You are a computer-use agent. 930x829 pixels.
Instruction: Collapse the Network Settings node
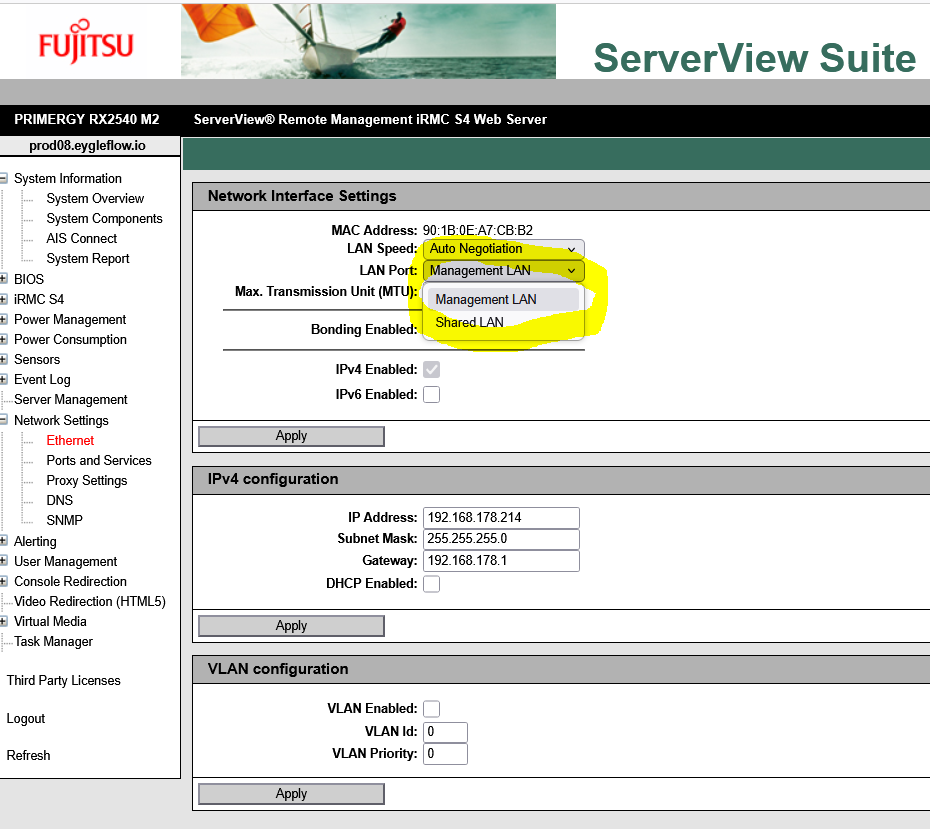(x=4, y=420)
